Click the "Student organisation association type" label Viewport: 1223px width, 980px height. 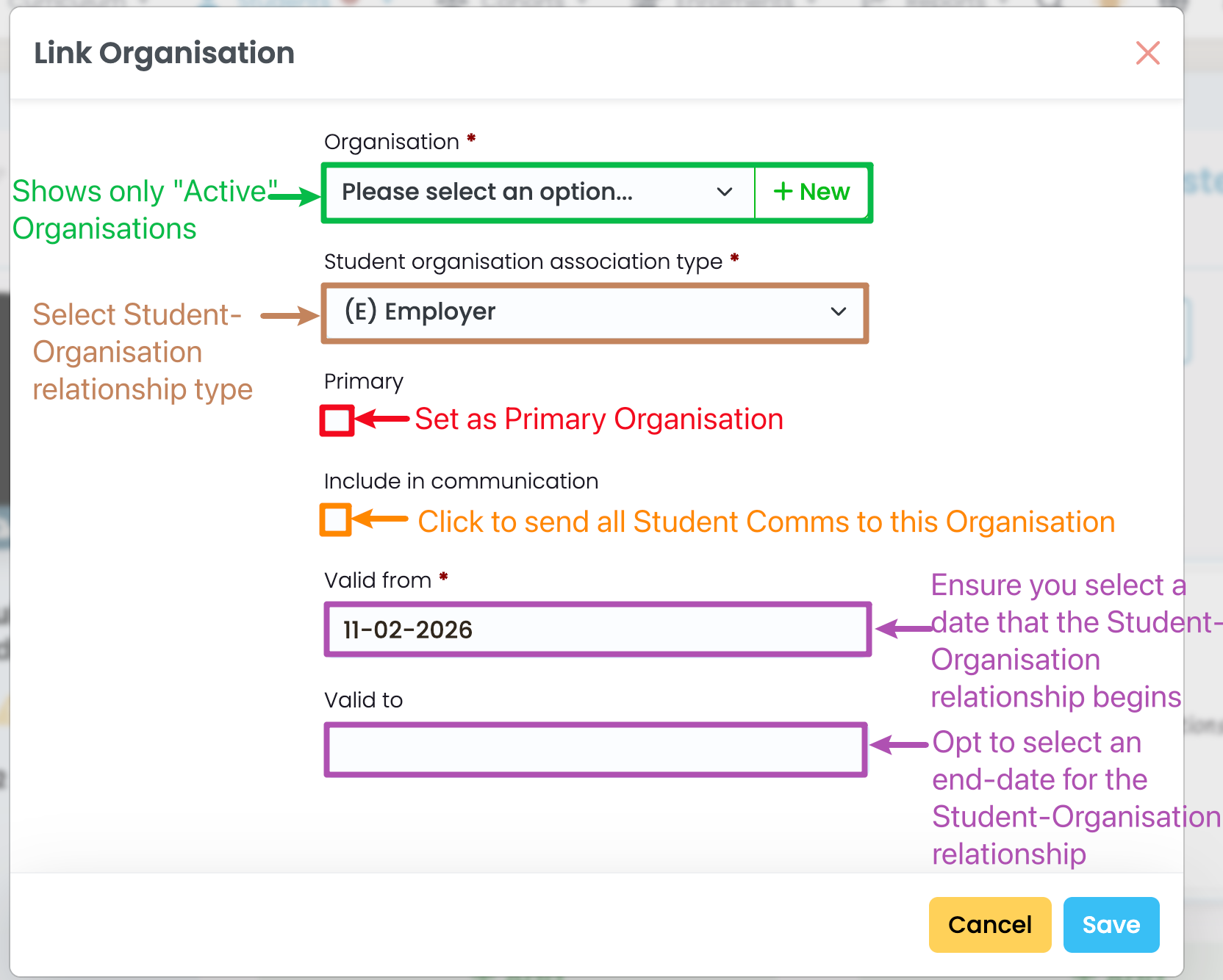(x=523, y=262)
